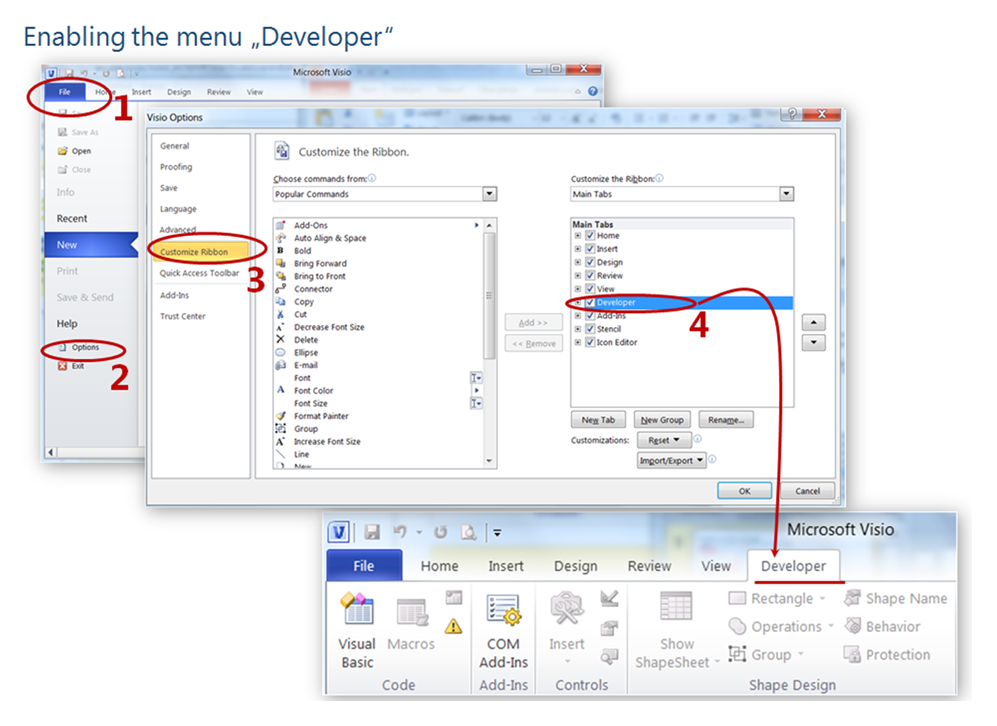Expand the Home node in Main Tabs tree
Screen dimensions: 997x726
pos(577,235)
